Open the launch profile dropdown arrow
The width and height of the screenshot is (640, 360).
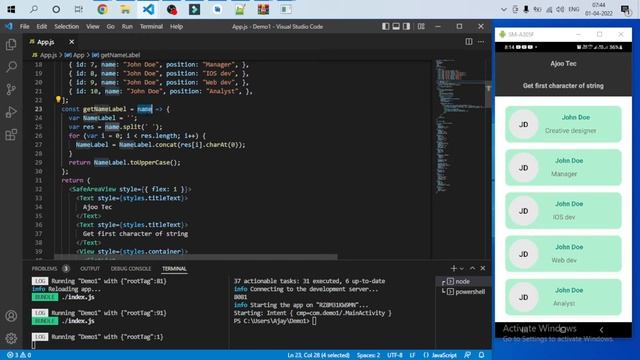(x=462, y=268)
